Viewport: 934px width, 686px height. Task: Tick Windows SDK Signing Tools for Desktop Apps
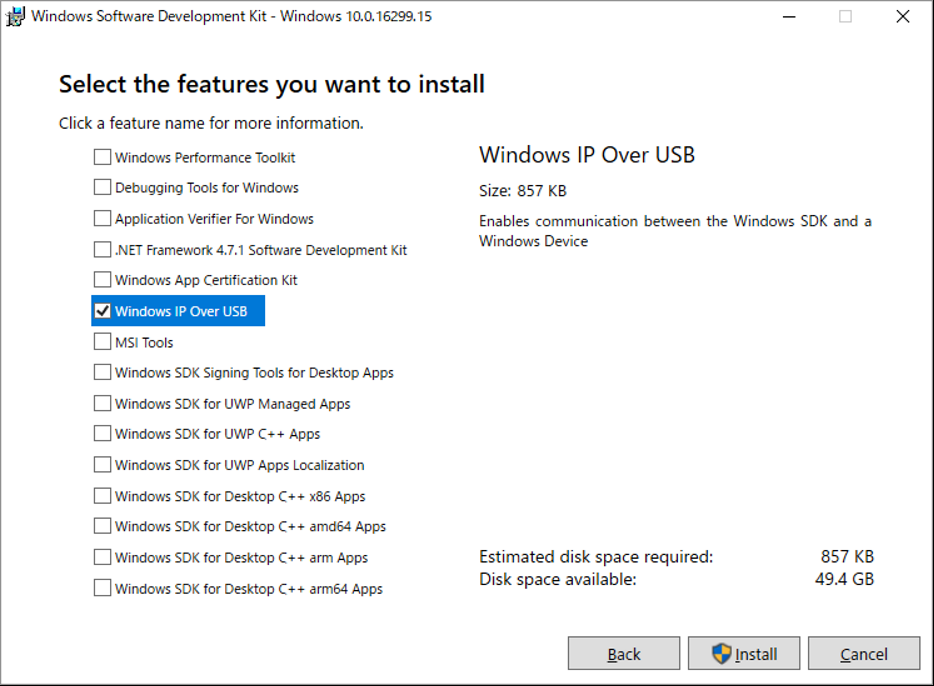coord(102,372)
